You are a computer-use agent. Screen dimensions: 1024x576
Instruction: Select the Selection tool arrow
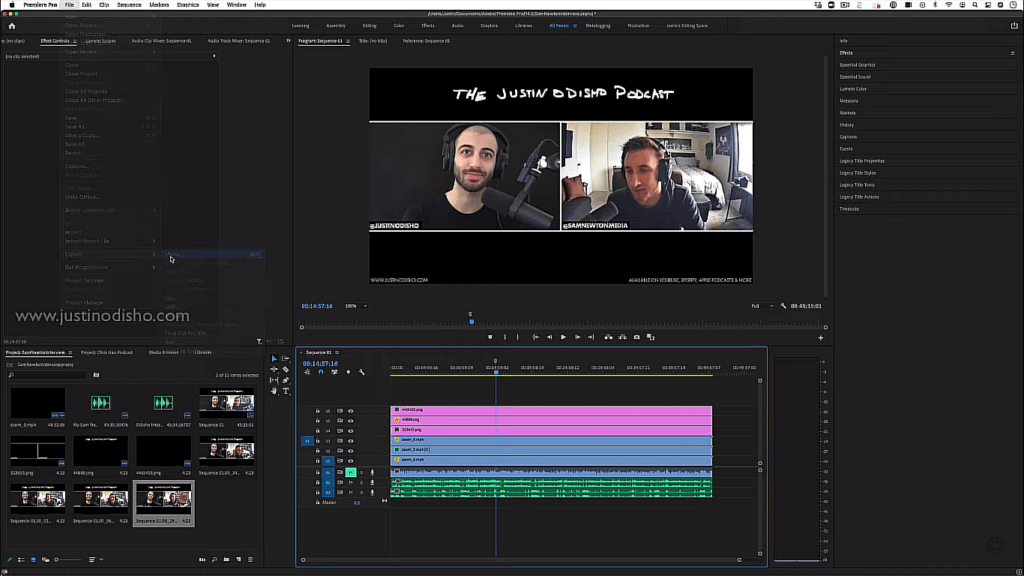point(274,359)
